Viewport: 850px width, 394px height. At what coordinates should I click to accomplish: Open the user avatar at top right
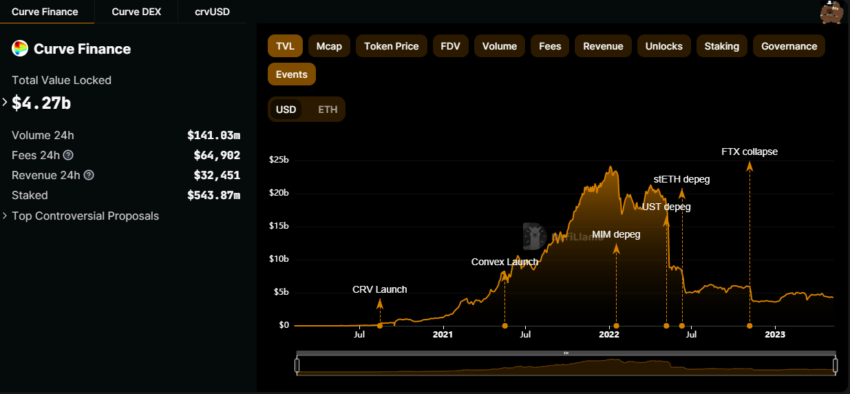click(832, 12)
